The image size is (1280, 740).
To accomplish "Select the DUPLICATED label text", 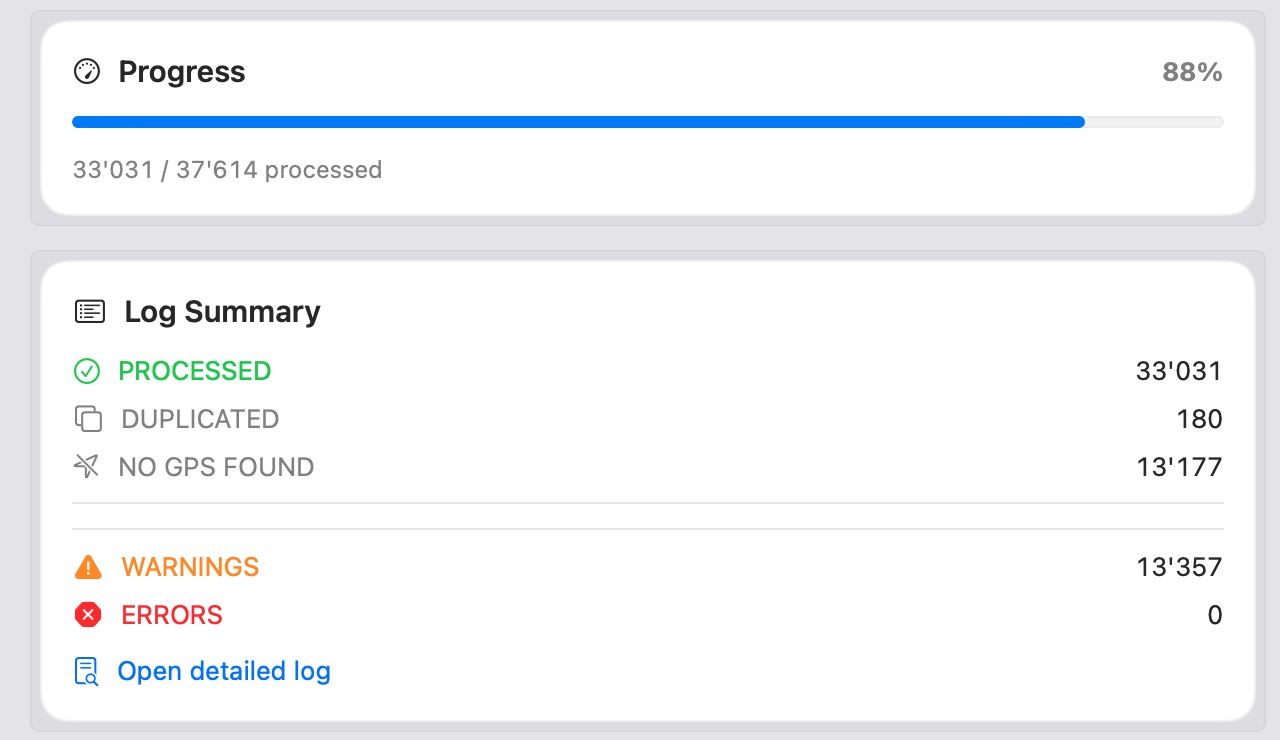I will pyautogui.click(x=200, y=419).
